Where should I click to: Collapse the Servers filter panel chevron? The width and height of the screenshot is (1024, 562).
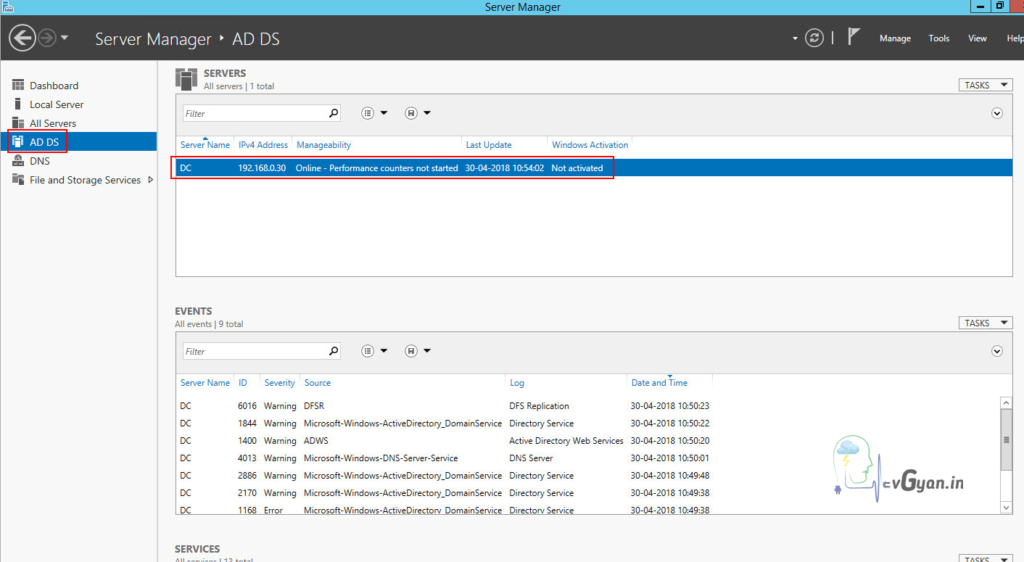(x=997, y=113)
